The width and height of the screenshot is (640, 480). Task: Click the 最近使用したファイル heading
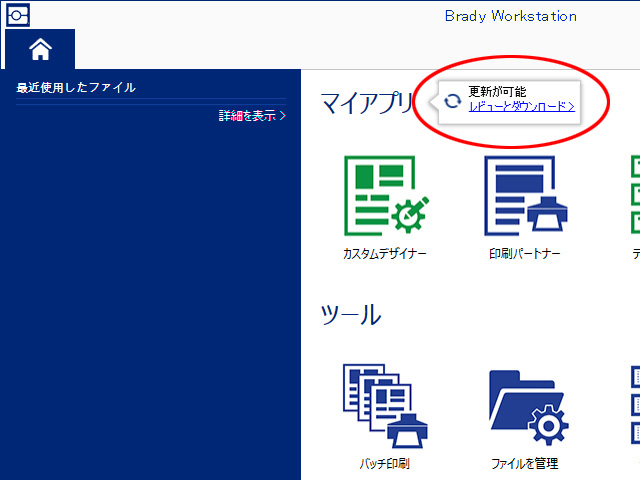[x=76, y=87]
